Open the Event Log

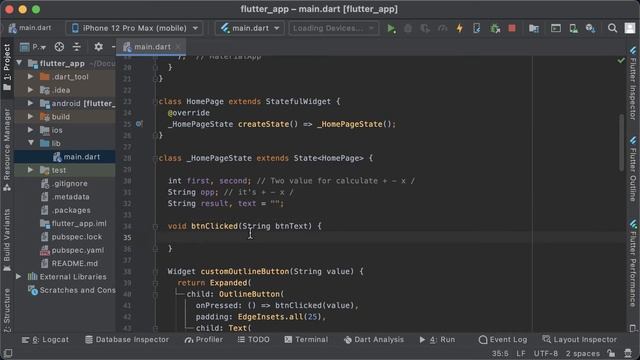(502, 340)
